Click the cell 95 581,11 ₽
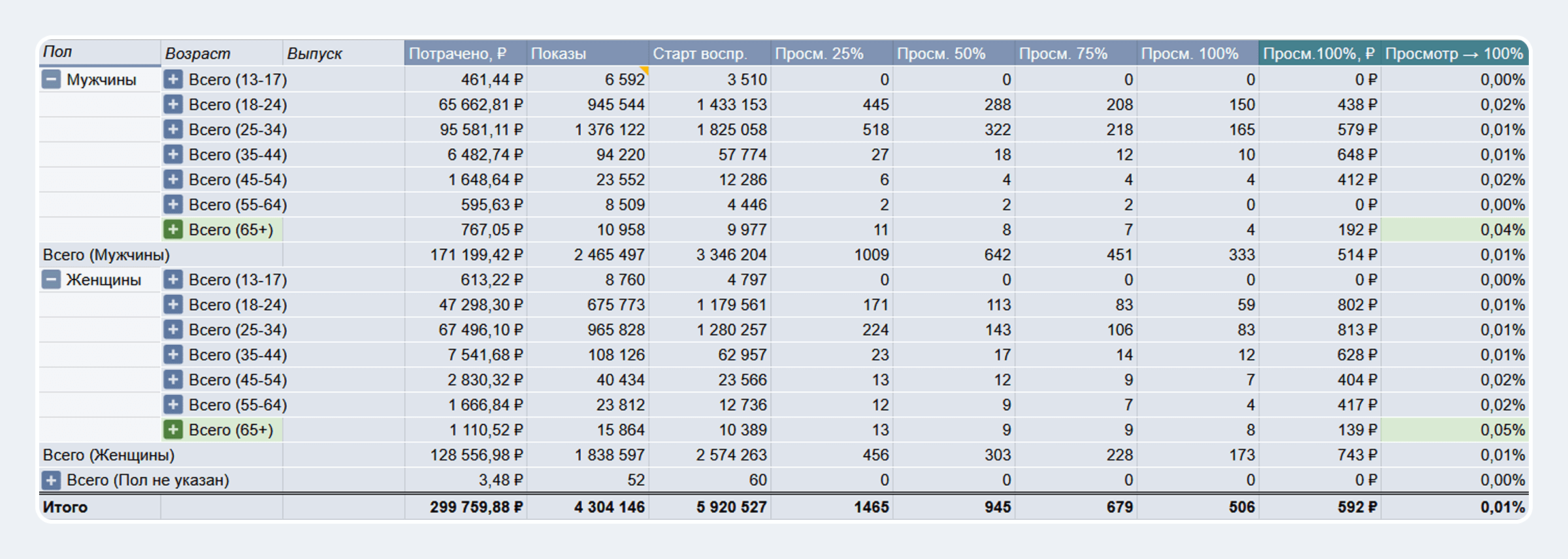Screen dimensions: 1568x559 [x=466, y=129]
